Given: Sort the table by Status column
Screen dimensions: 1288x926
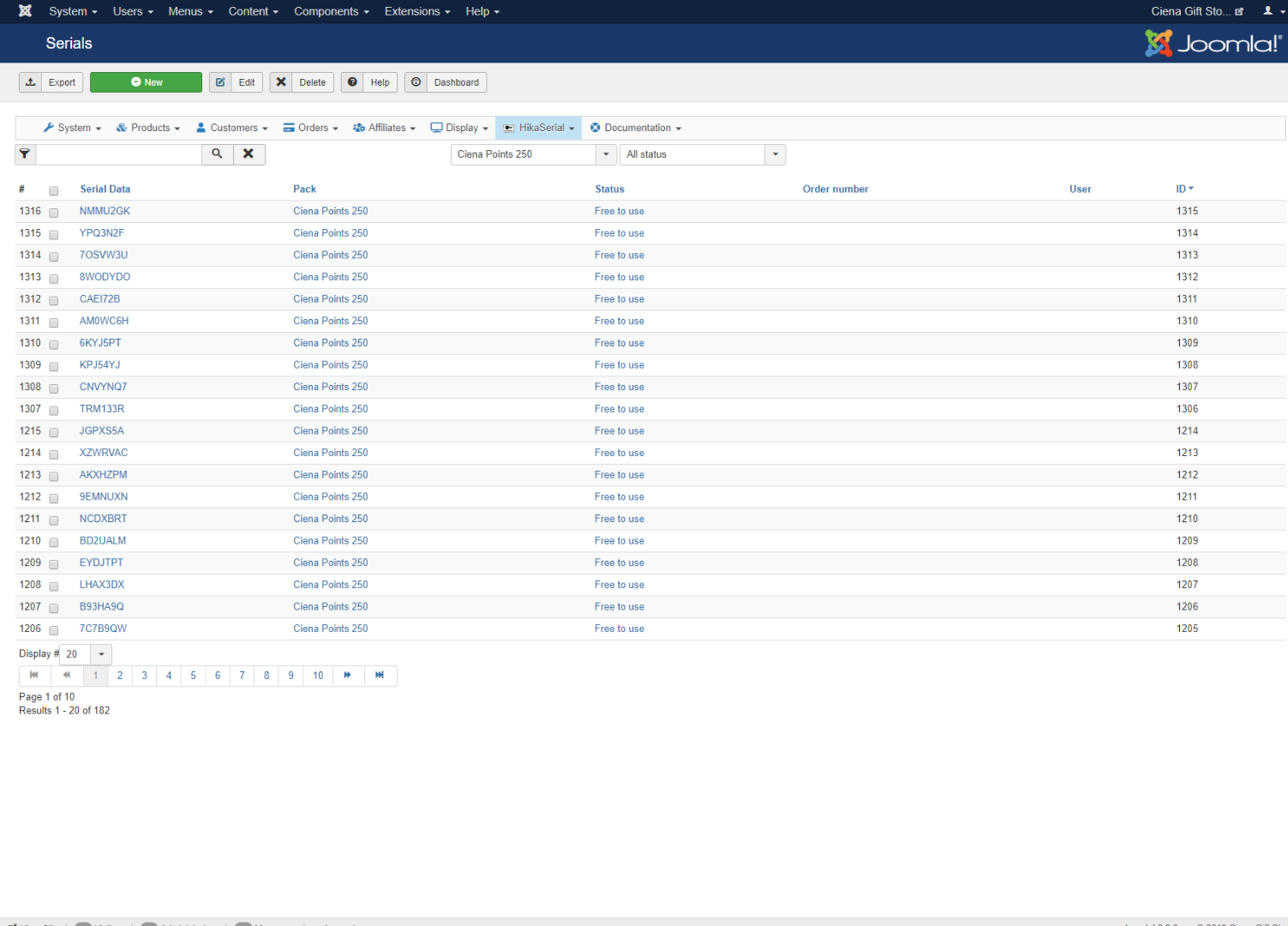Looking at the screenshot, I should pos(610,189).
